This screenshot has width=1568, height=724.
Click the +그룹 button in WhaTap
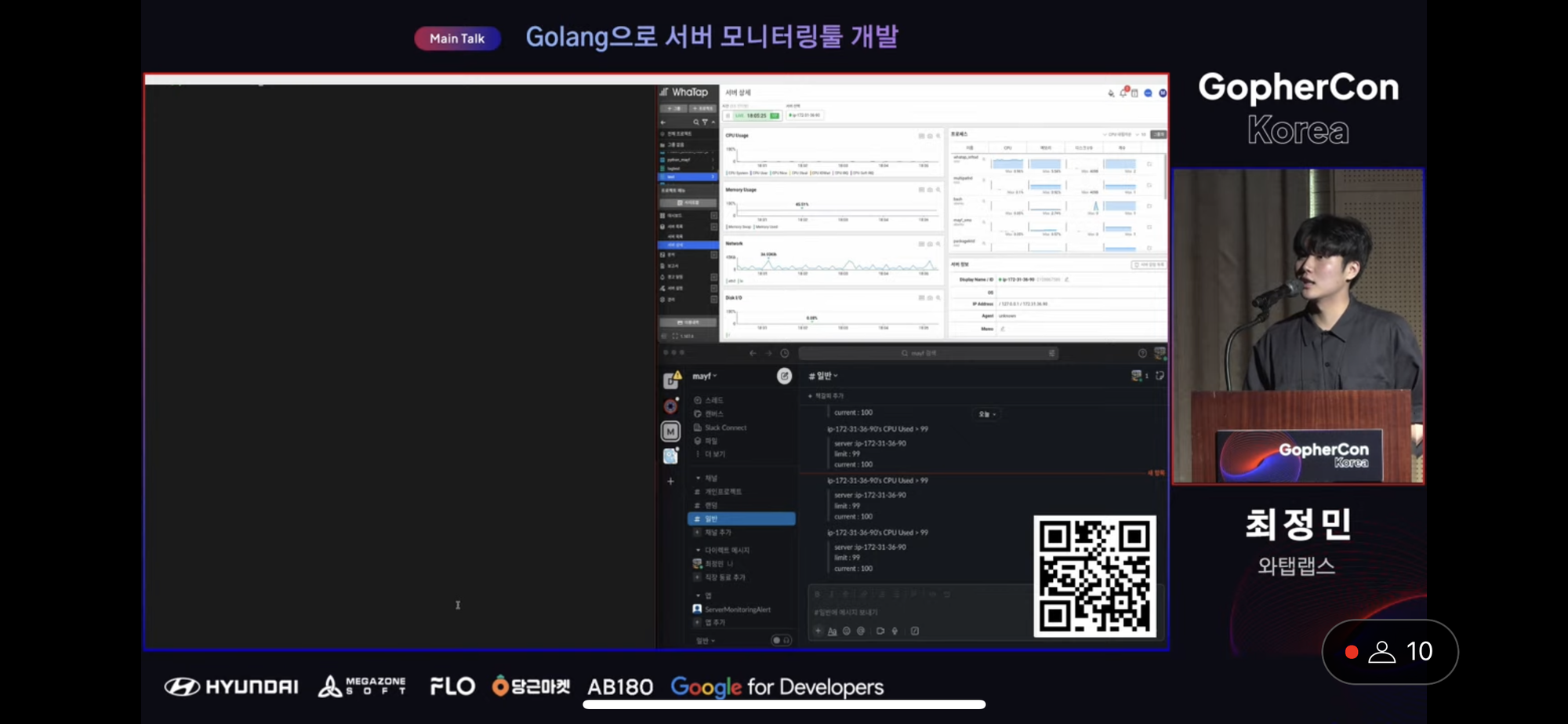click(x=673, y=108)
